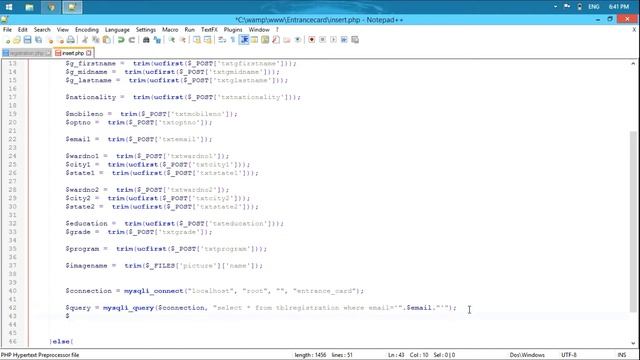Image resolution: width=640 pixels, height=360 pixels.
Task: Open the File menu
Action: (7, 30)
